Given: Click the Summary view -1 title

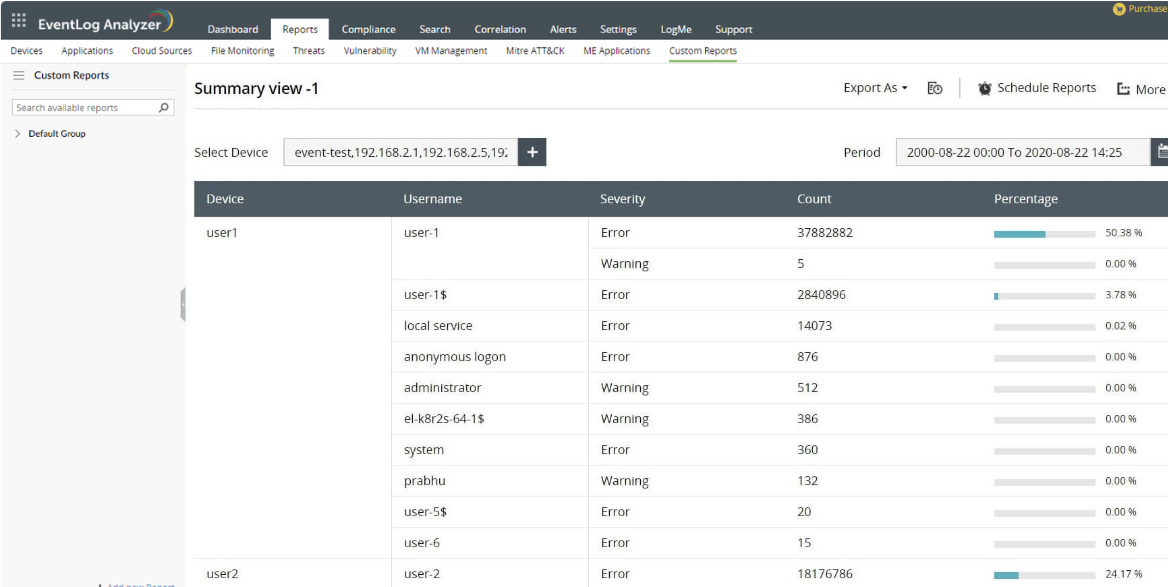Looking at the screenshot, I should coord(256,89).
